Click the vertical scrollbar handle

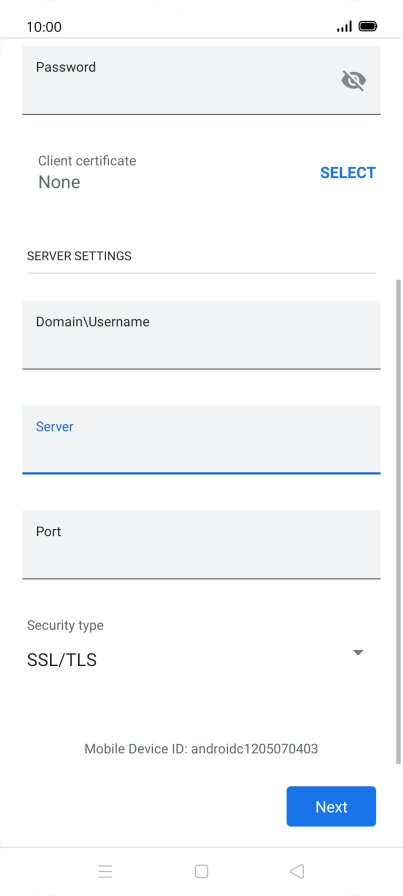pos(398,521)
